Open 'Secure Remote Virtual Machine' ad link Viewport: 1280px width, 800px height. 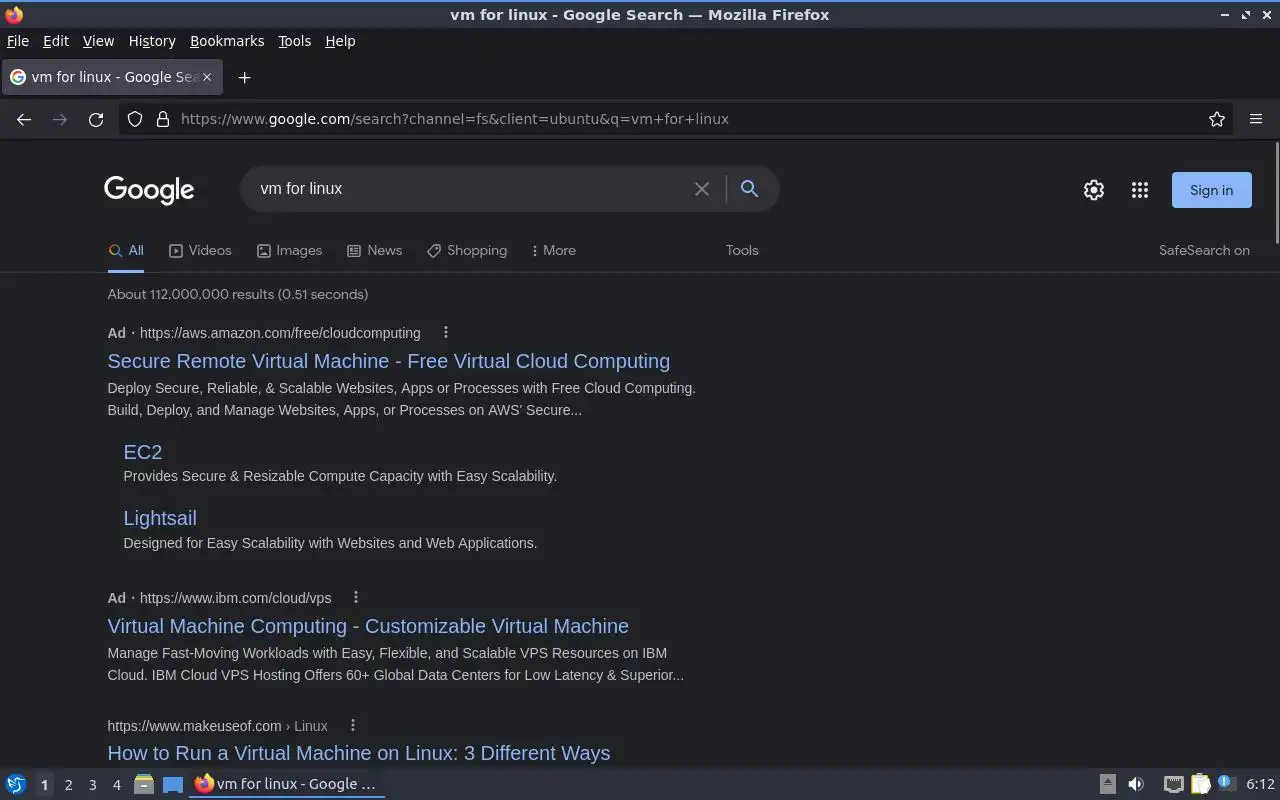point(389,361)
